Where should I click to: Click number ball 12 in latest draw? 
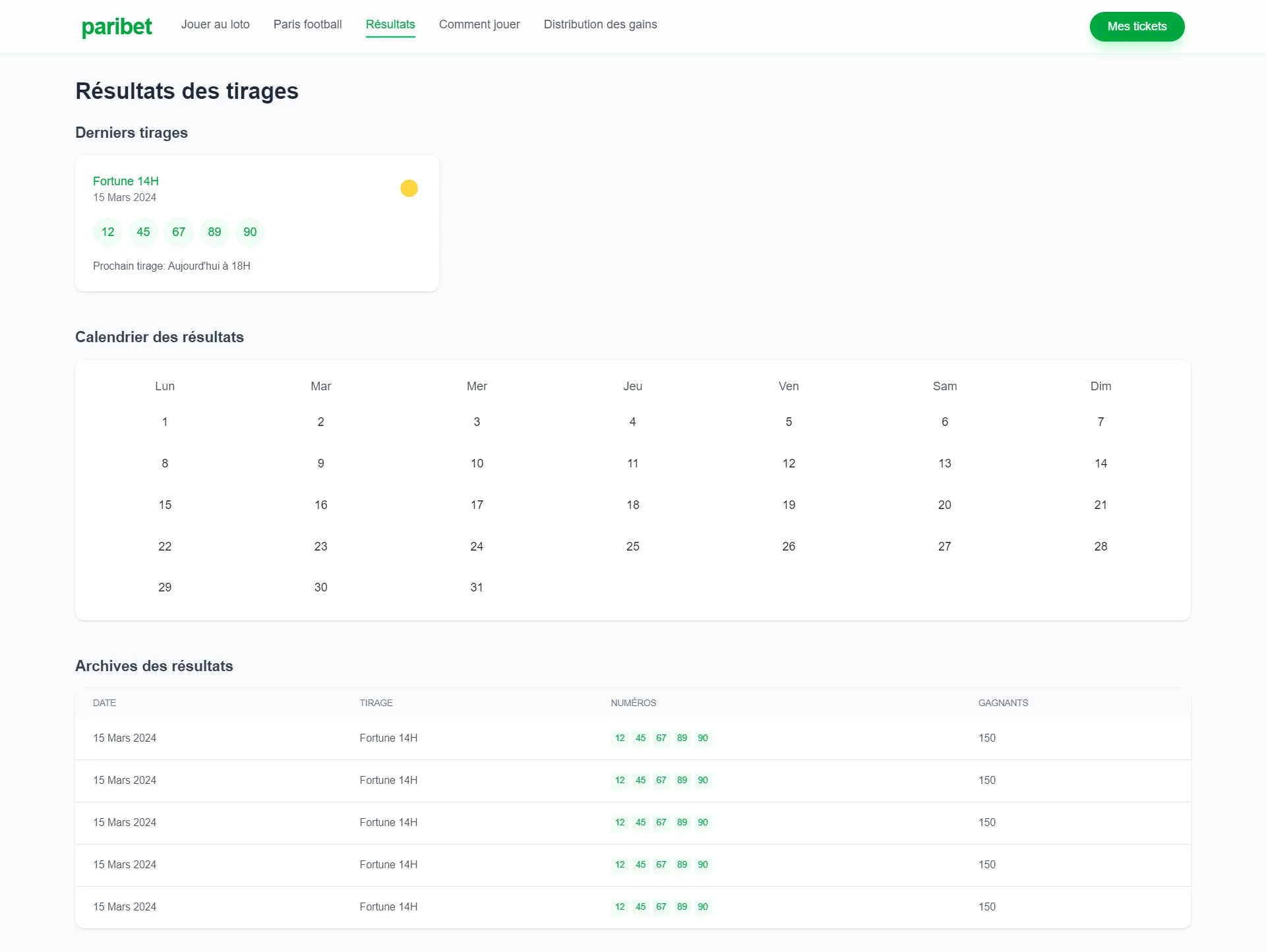pos(108,232)
